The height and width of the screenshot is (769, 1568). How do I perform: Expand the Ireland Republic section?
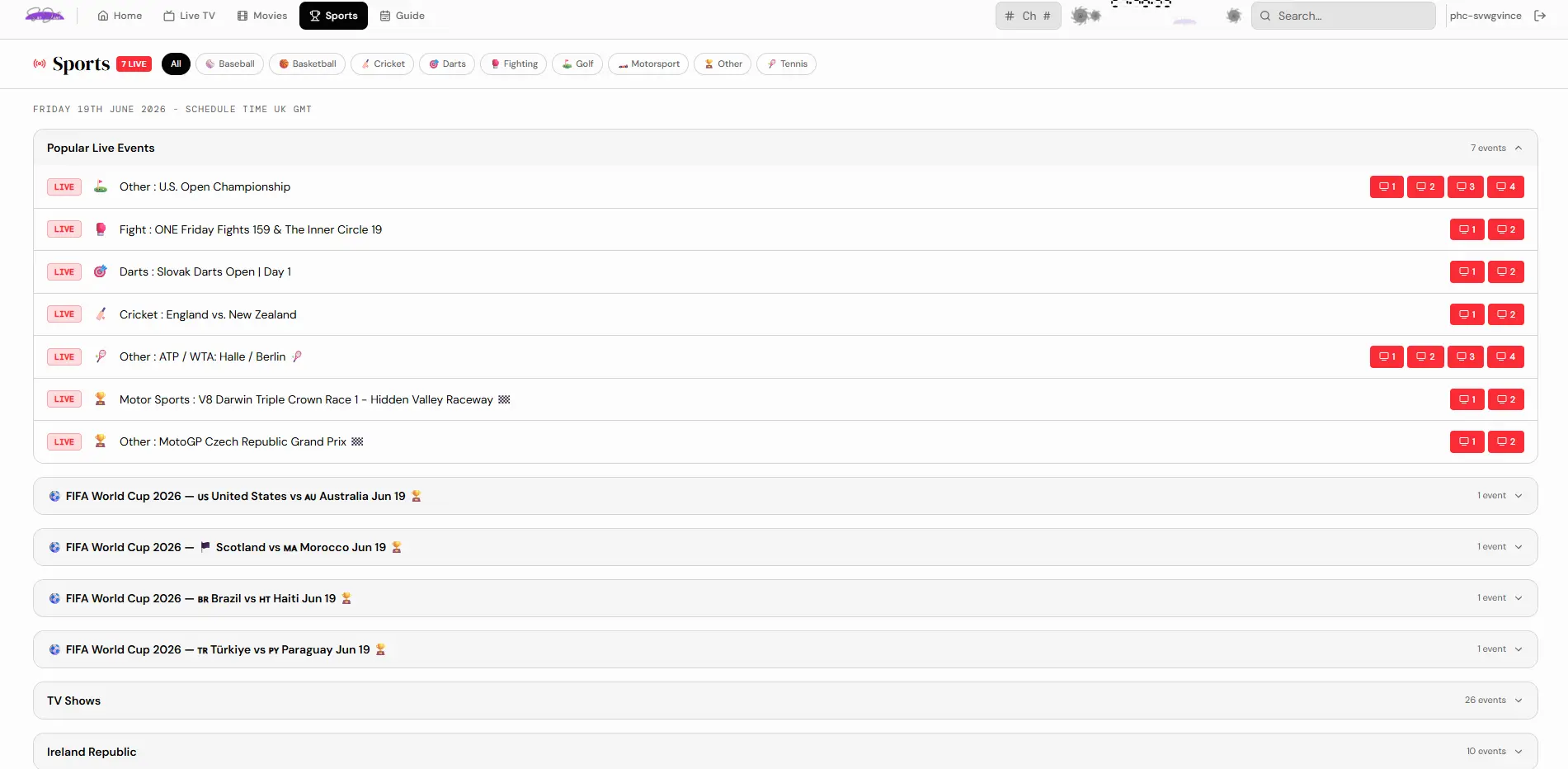[x=785, y=751]
